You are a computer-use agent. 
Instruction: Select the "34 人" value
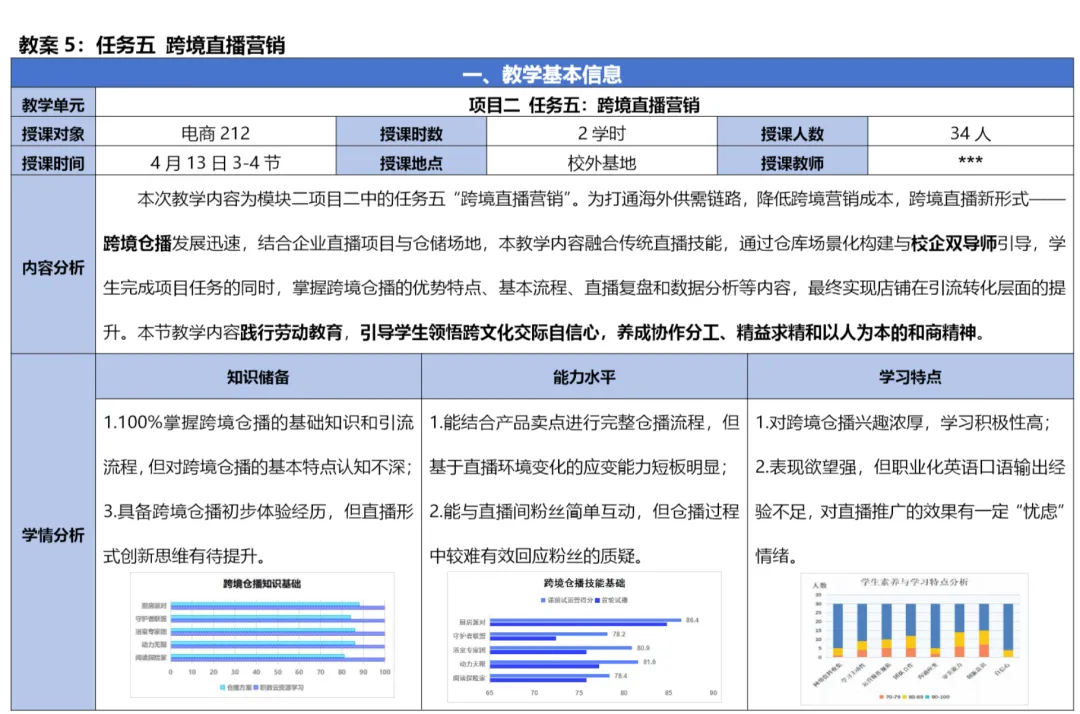click(970, 134)
